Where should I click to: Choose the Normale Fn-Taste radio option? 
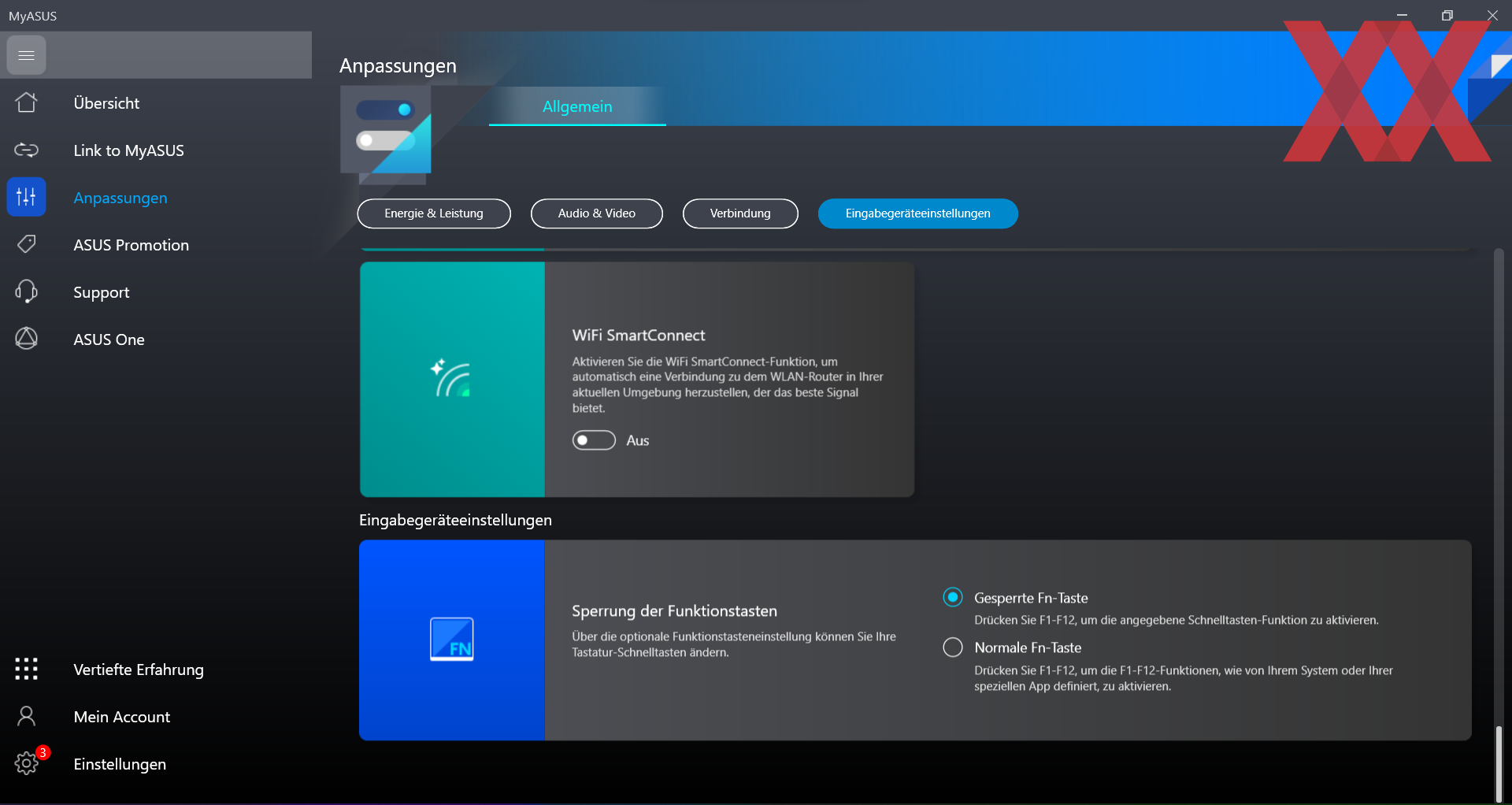[953, 647]
